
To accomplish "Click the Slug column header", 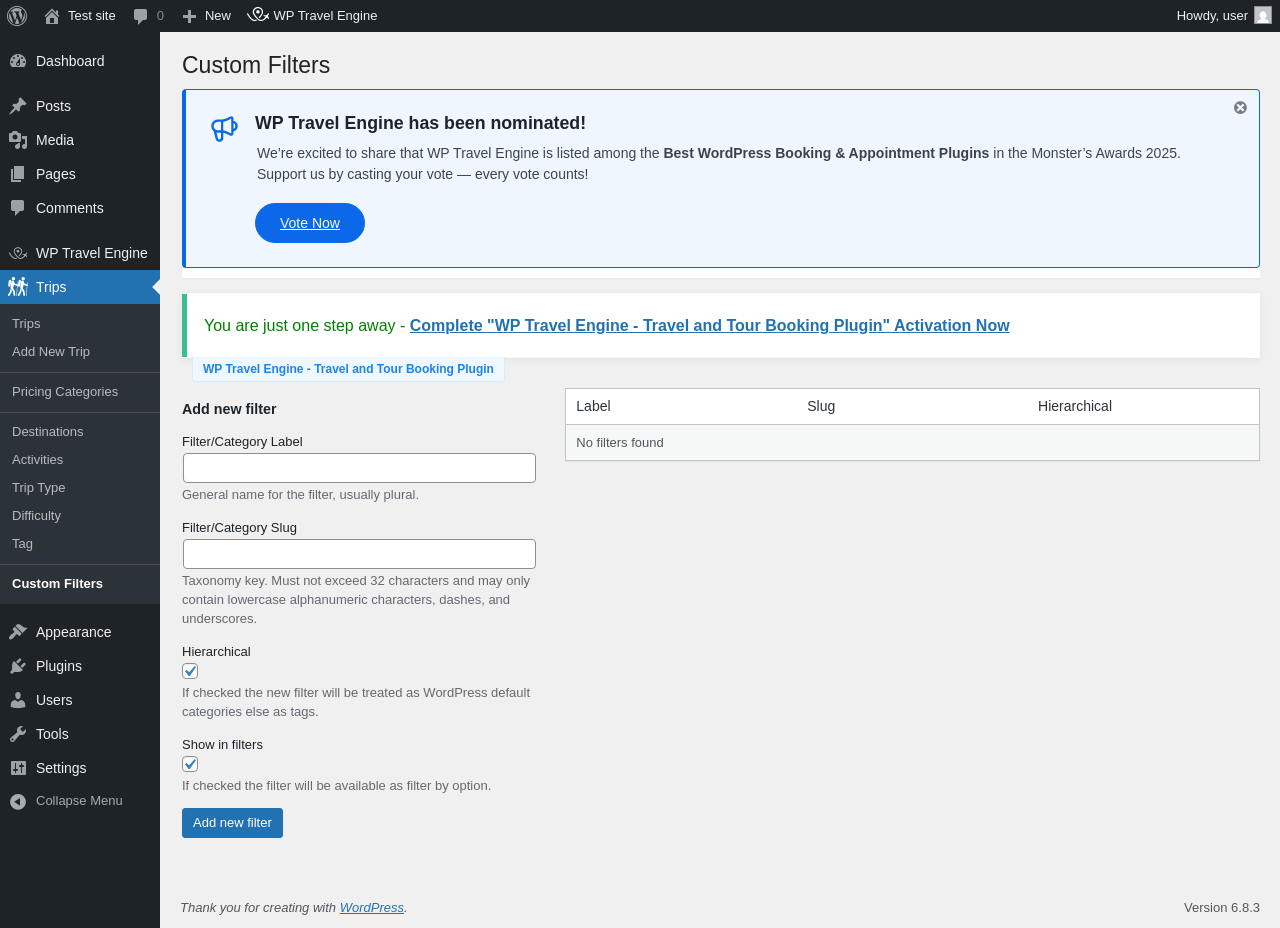I will point(821,406).
